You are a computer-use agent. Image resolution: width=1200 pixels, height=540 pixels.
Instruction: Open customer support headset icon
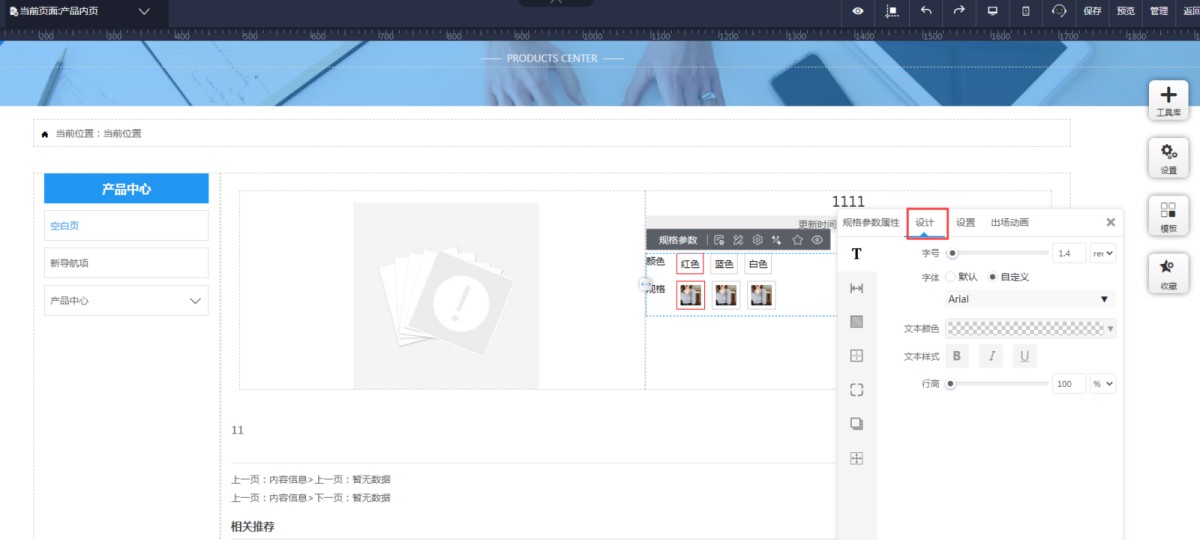[x=1059, y=11]
